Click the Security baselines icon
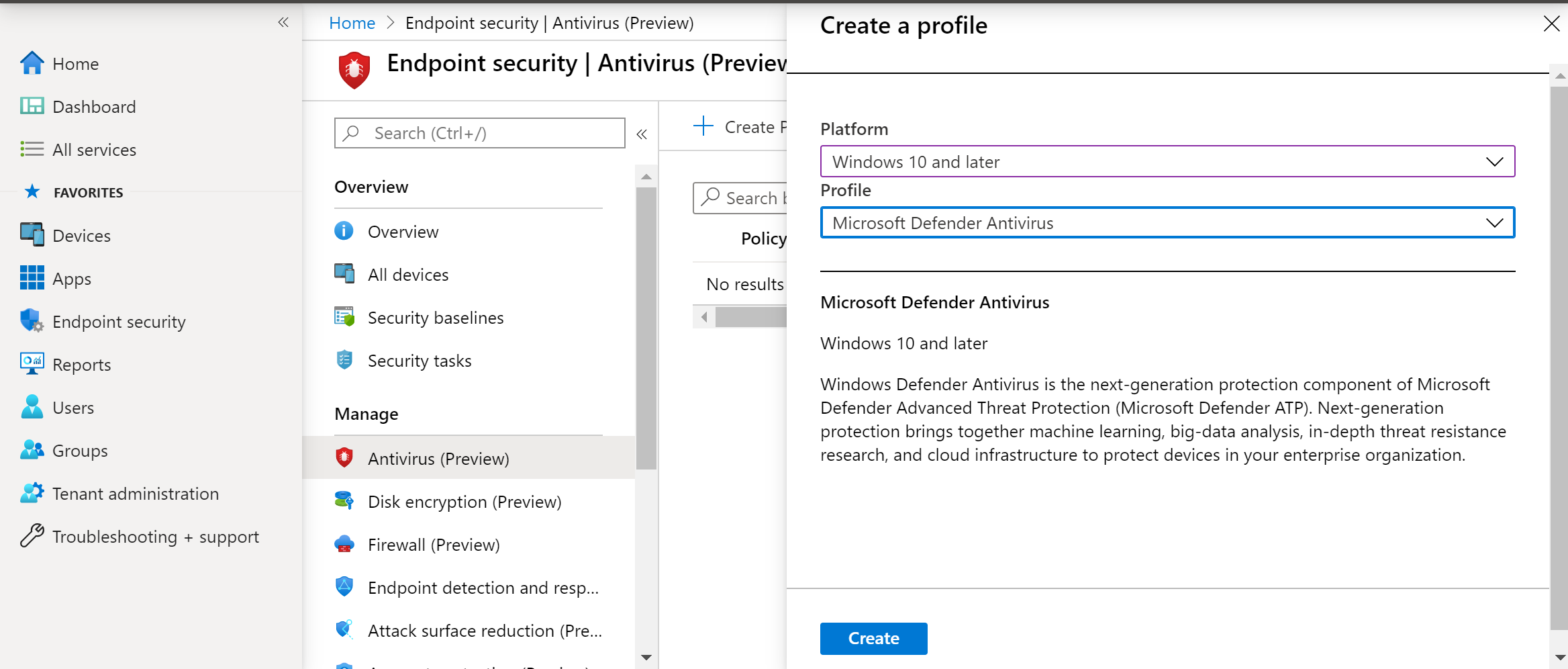The height and width of the screenshot is (669, 1568). (x=344, y=317)
